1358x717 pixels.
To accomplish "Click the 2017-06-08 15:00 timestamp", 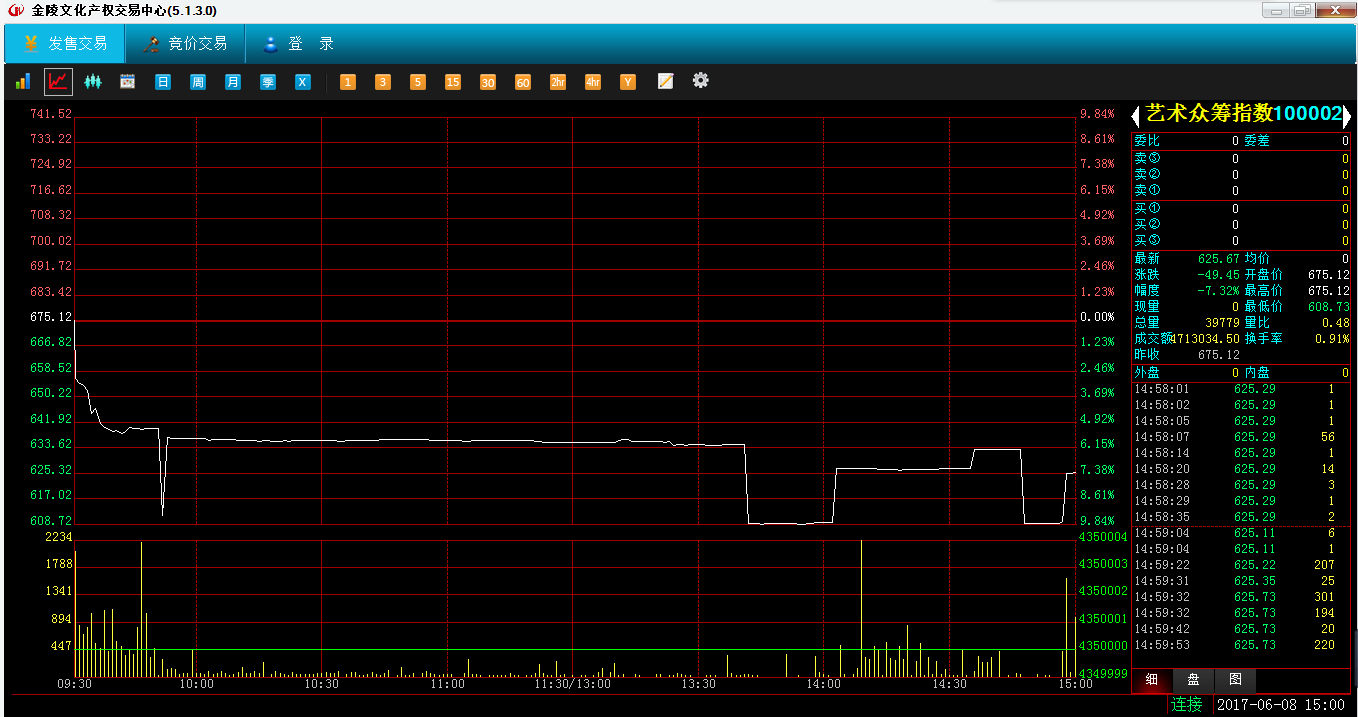I will (1282, 705).
